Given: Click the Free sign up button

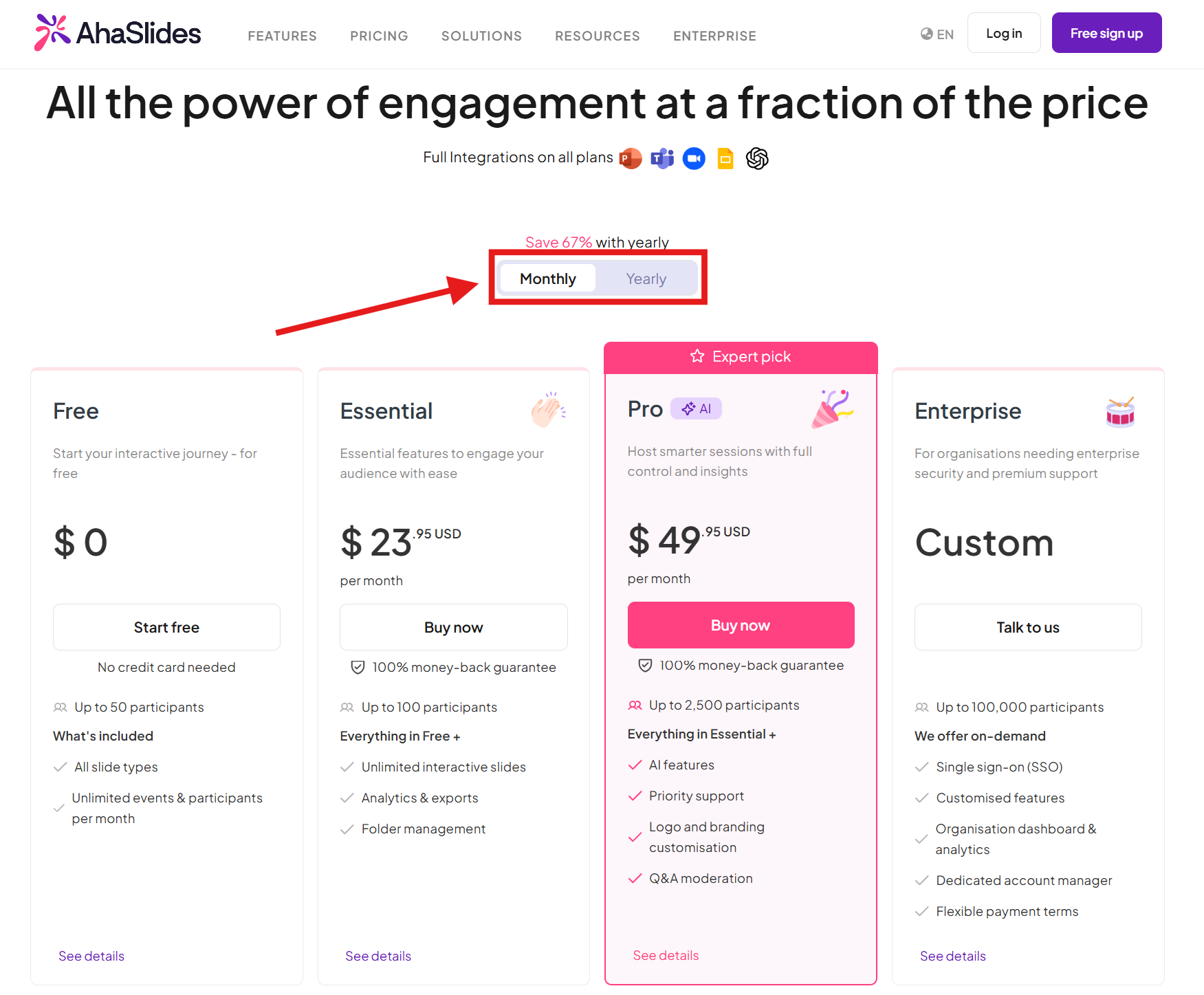Looking at the screenshot, I should (x=1106, y=33).
